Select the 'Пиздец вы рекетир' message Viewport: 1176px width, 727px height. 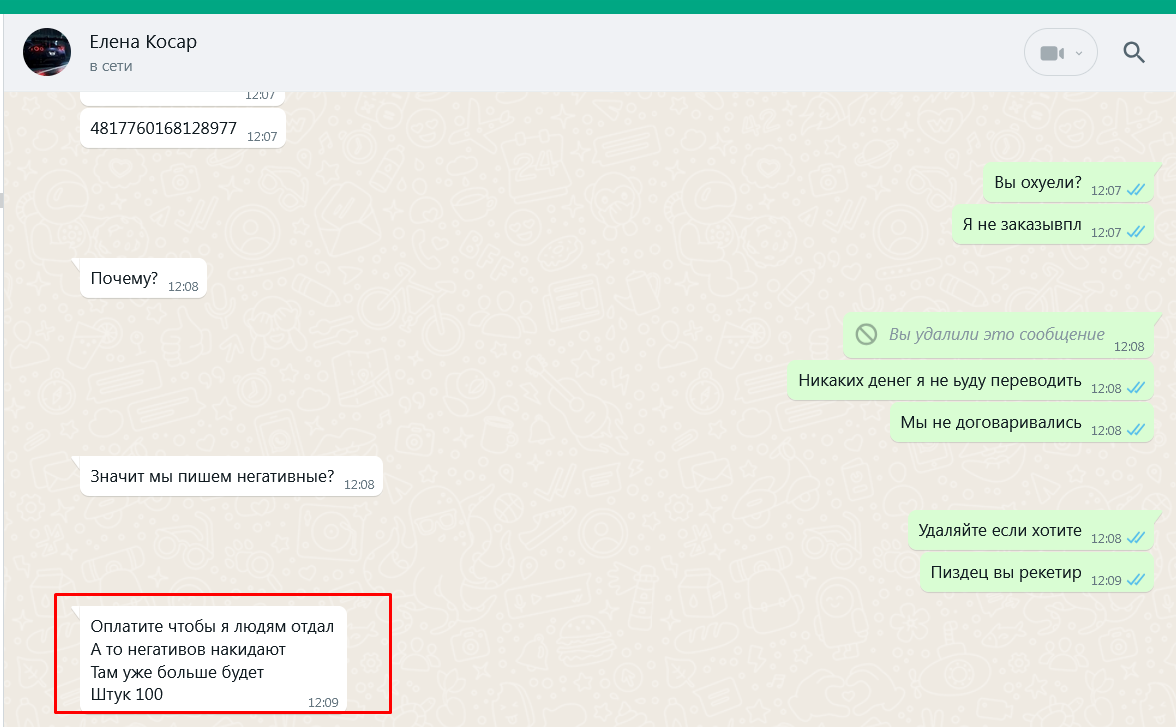[1036, 572]
